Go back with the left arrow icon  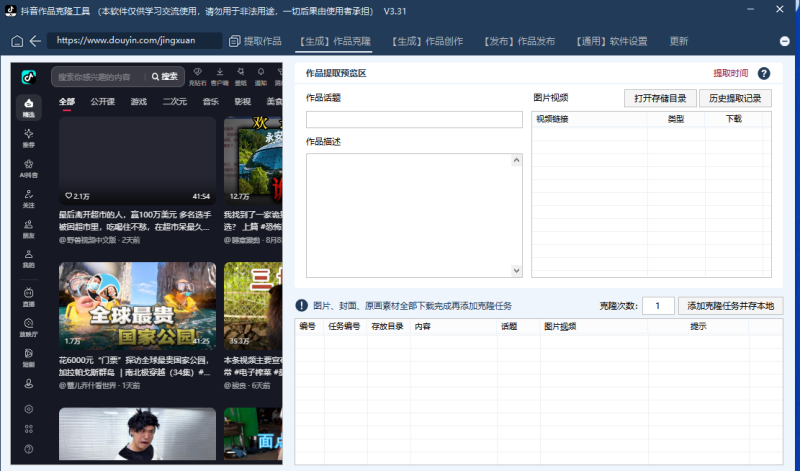pos(35,41)
